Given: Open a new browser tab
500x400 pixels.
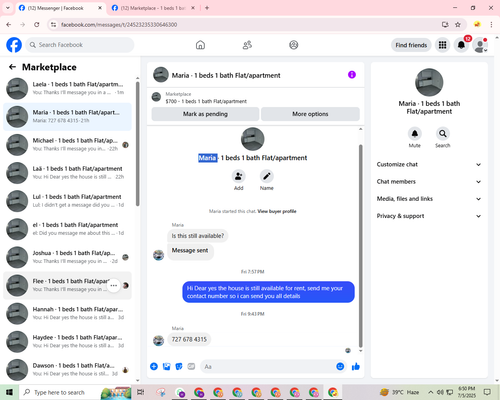Looking at the screenshot, I should point(207,8).
